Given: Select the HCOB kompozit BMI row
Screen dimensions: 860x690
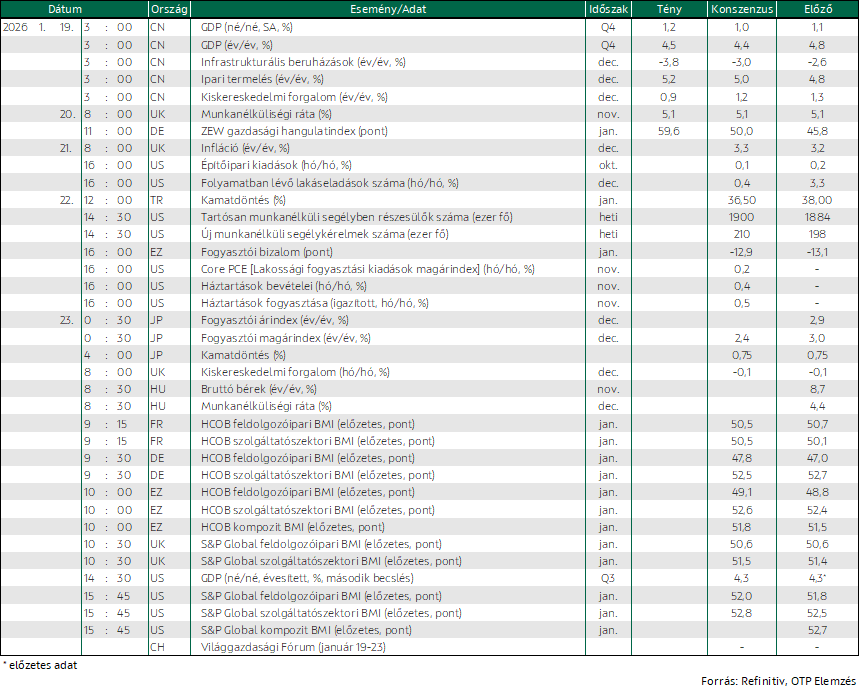Looking at the screenshot, I should (429, 527).
